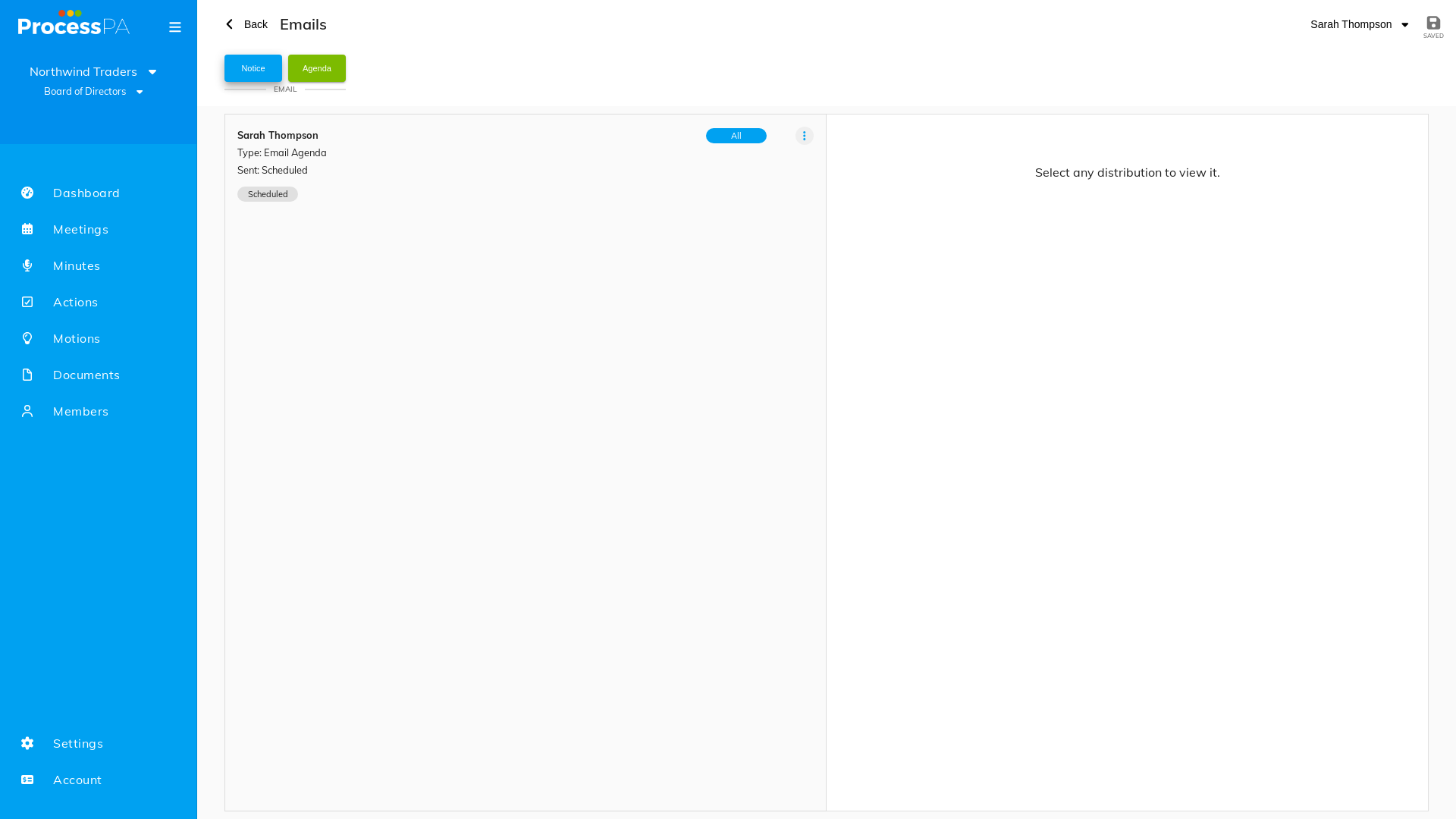Viewport: 1456px width, 819px height.
Task: Open the Sarah Thompson user menu
Action: (x=1359, y=24)
